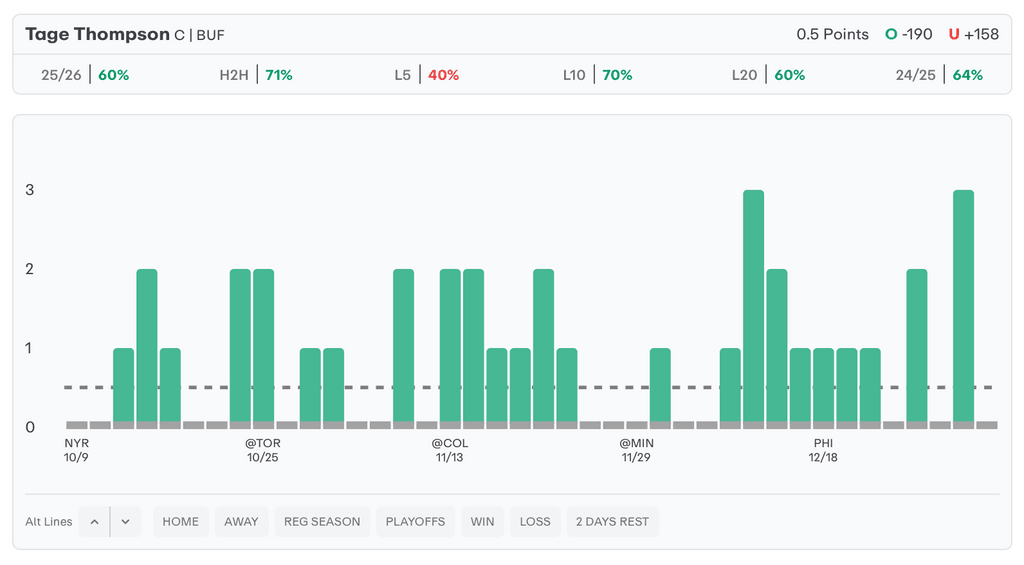Apply the 2 DAYS REST filter
This screenshot has width=1024, height=565.
(613, 522)
